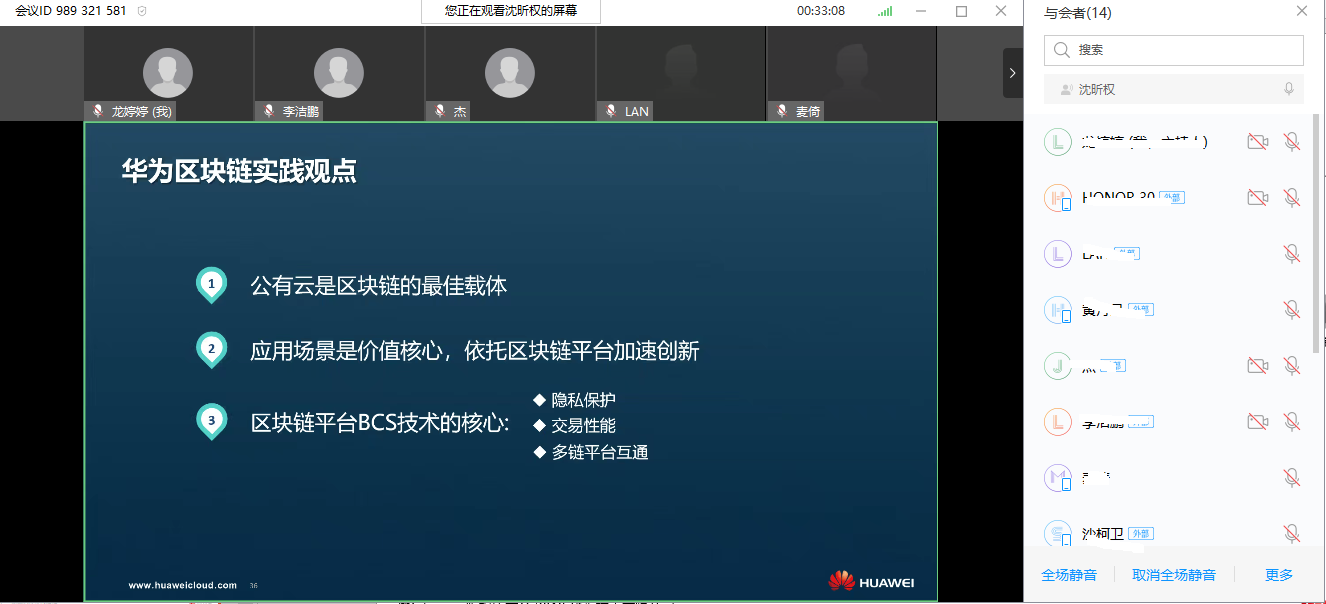Image resolution: width=1326 pixels, height=604 pixels.
Task: Toggle camera for orange L avatar participant
Action: [1258, 422]
